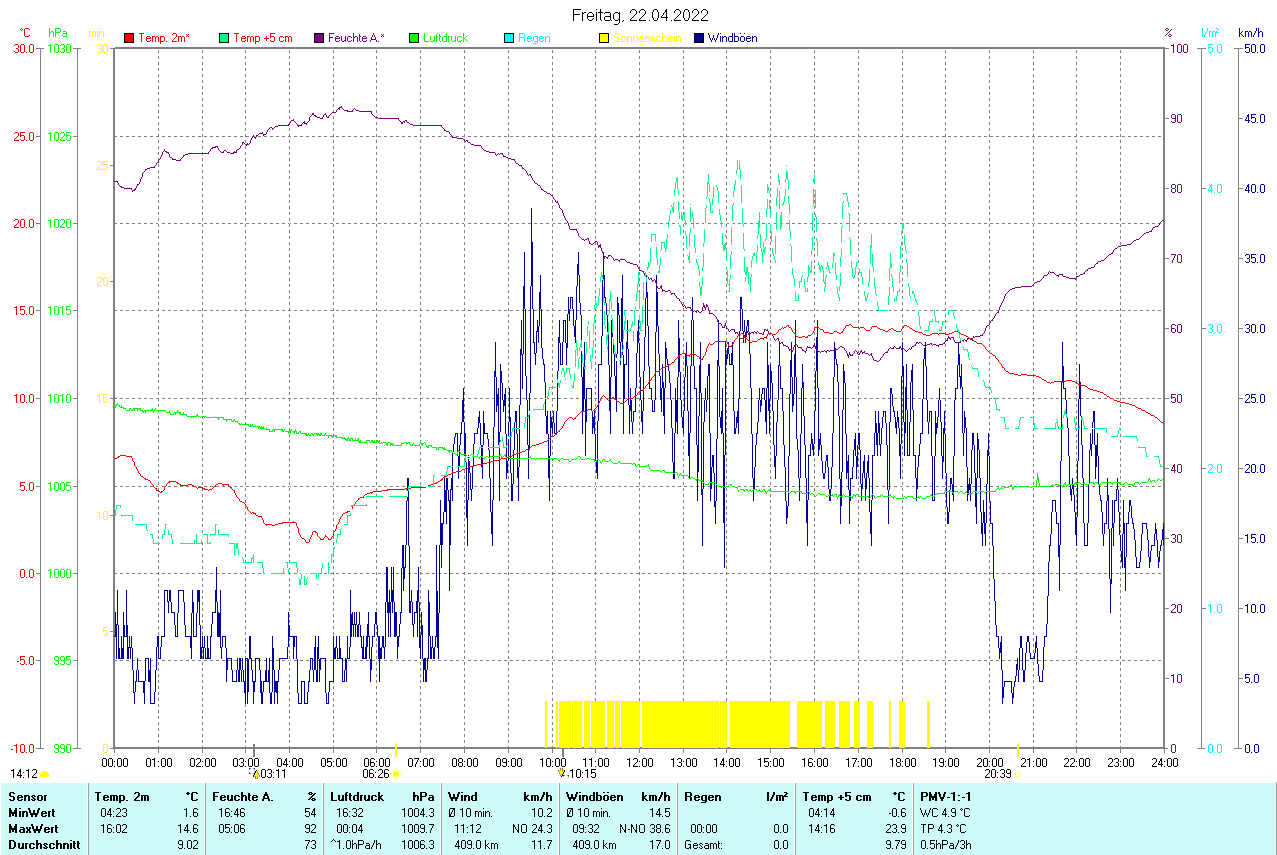Click the wind average value 11.7
1277x855 pixels.
[x=541, y=845]
